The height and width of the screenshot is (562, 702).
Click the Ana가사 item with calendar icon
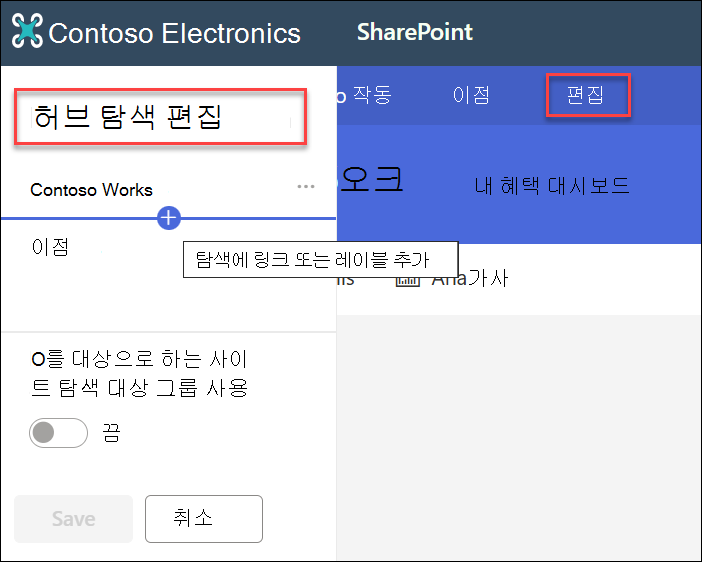click(x=452, y=279)
